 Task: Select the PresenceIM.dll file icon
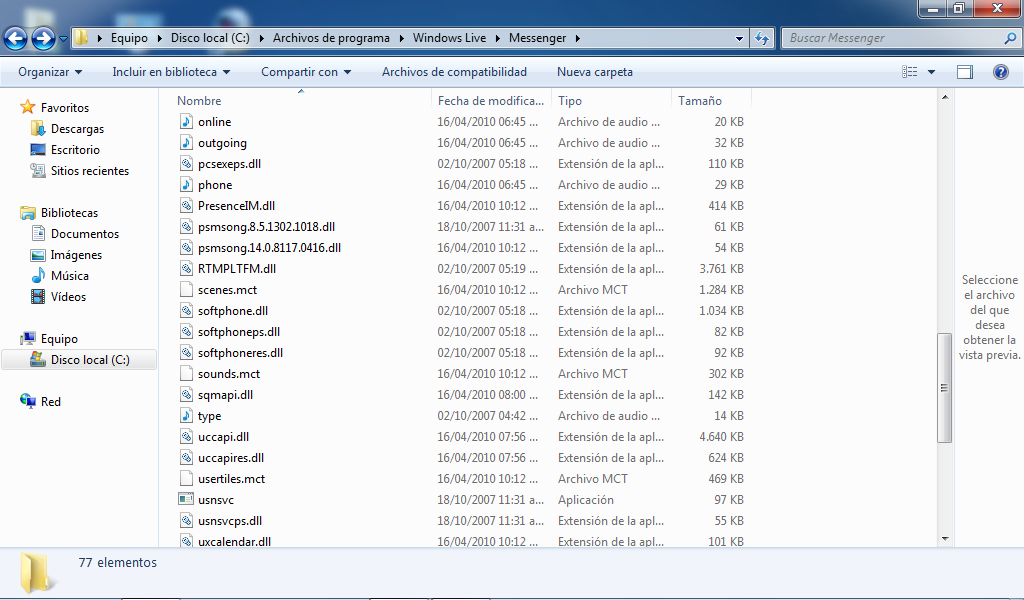[x=186, y=206]
